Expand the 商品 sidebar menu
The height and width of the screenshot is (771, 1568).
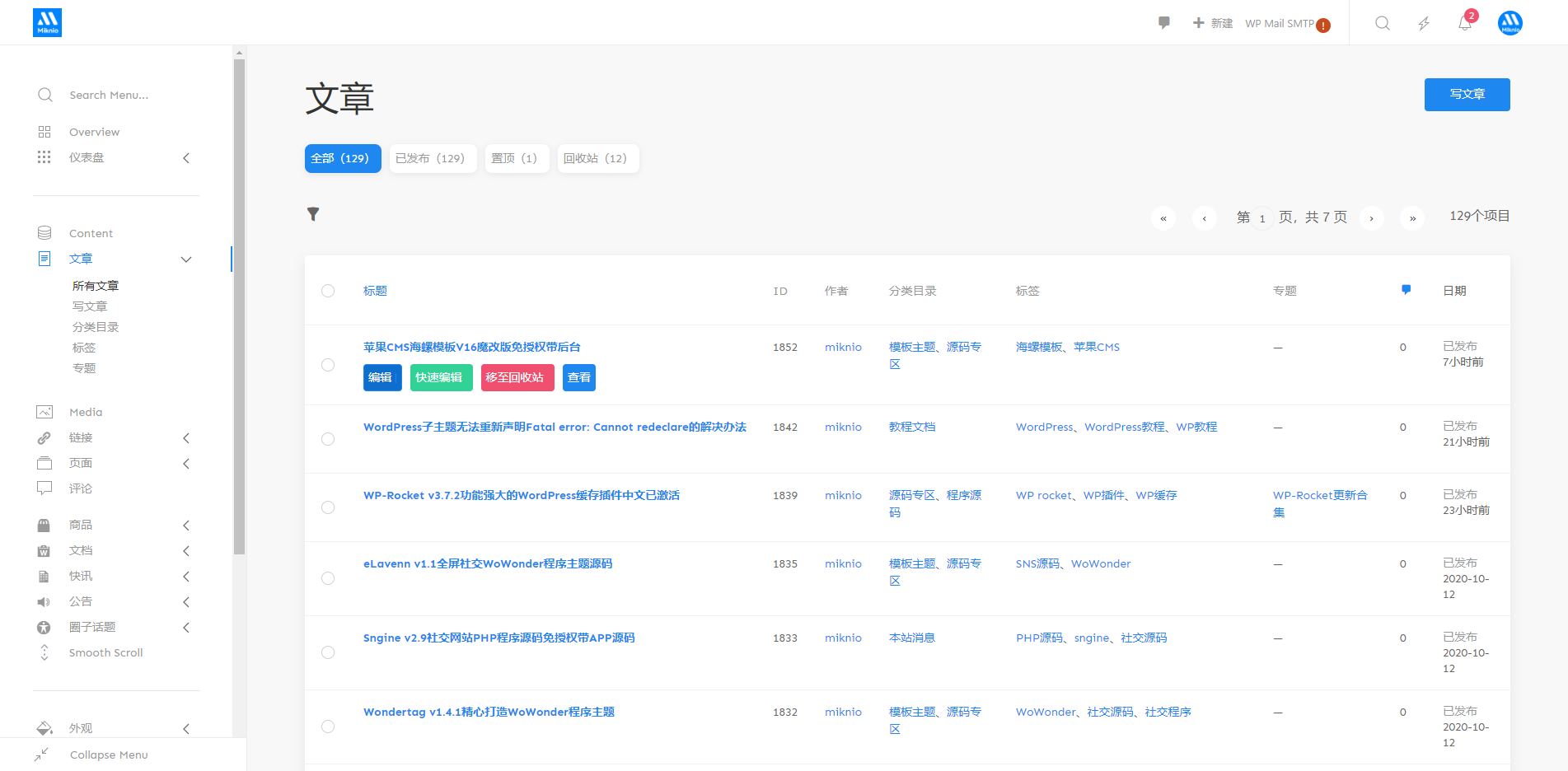pyautogui.click(x=186, y=525)
